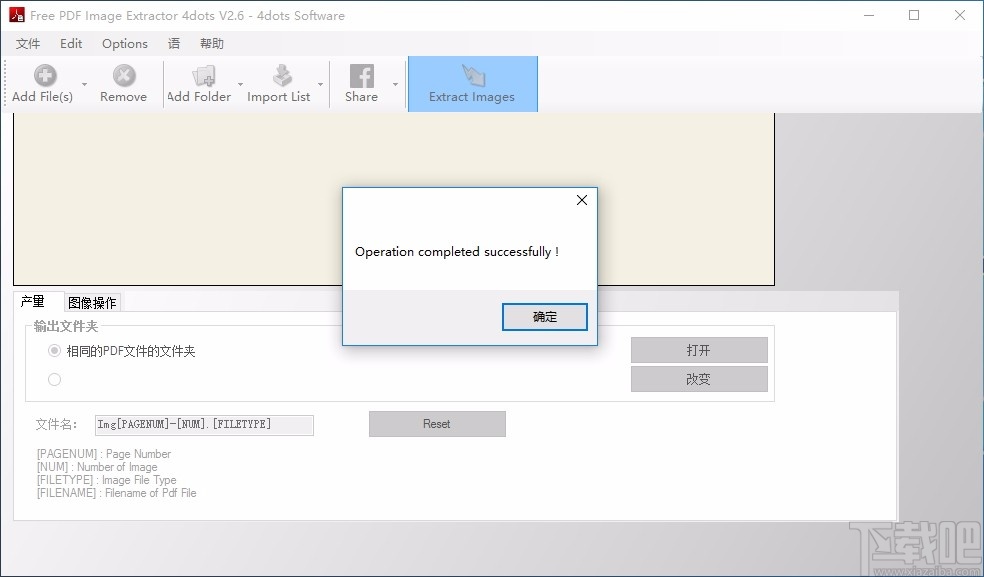This screenshot has height=577, width=984.
Task: Expand the Add Folder dropdown arrow
Action: pyautogui.click(x=240, y=85)
